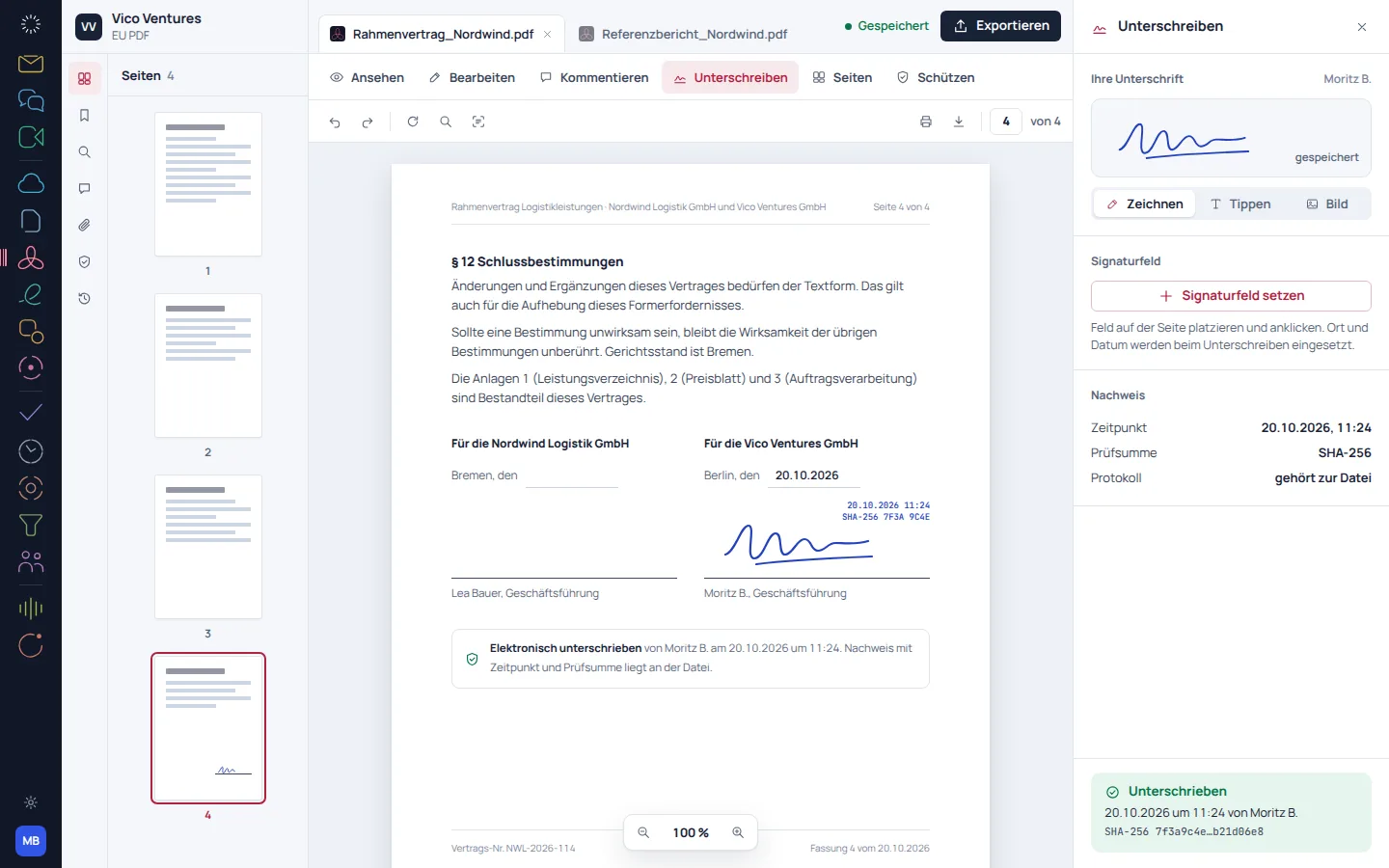This screenshot has height=868, width=1389.
Task: Close the Unterschreiben side panel
Action: pos(1362,27)
